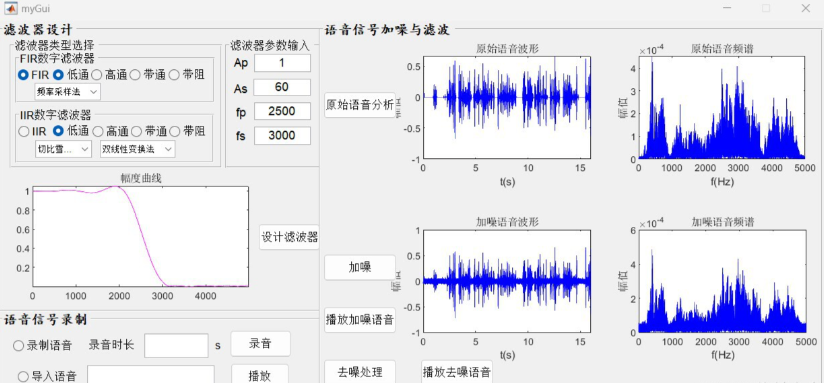Screen dimensions: 824x383
Task: Click the 原始语音分析 button
Action: (360, 105)
